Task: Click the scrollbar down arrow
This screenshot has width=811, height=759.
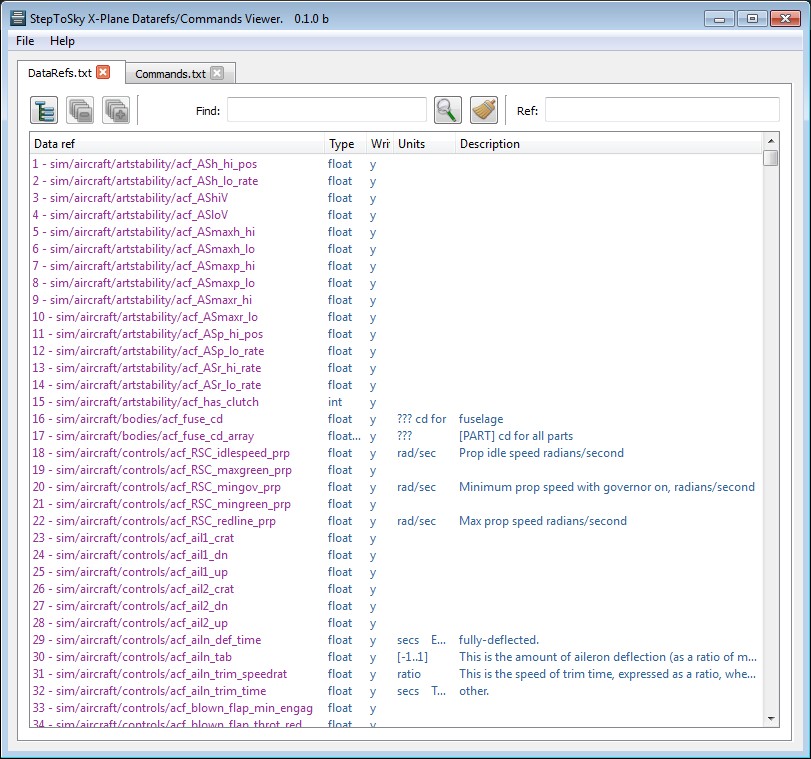Action: click(771, 719)
